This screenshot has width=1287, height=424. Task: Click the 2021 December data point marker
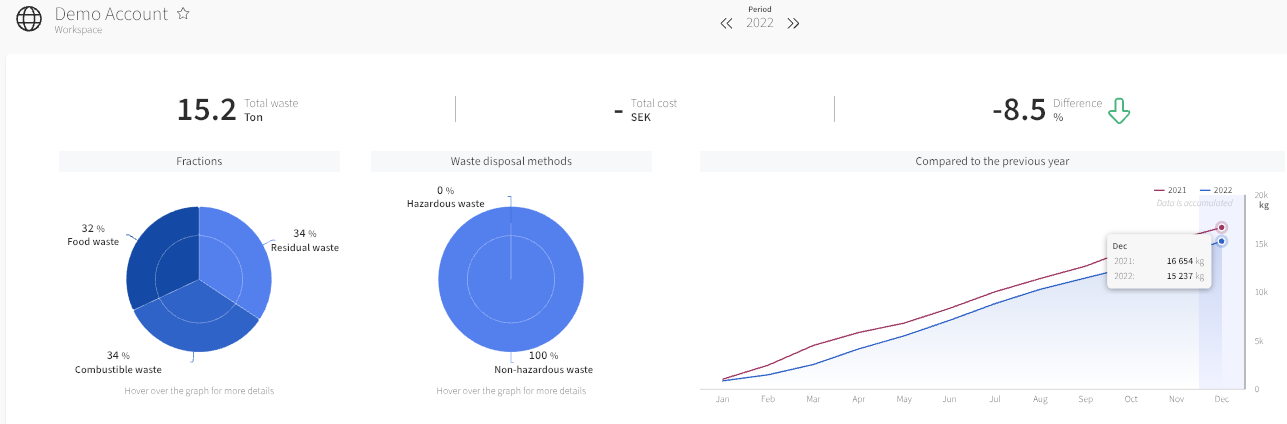coord(1221,228)
